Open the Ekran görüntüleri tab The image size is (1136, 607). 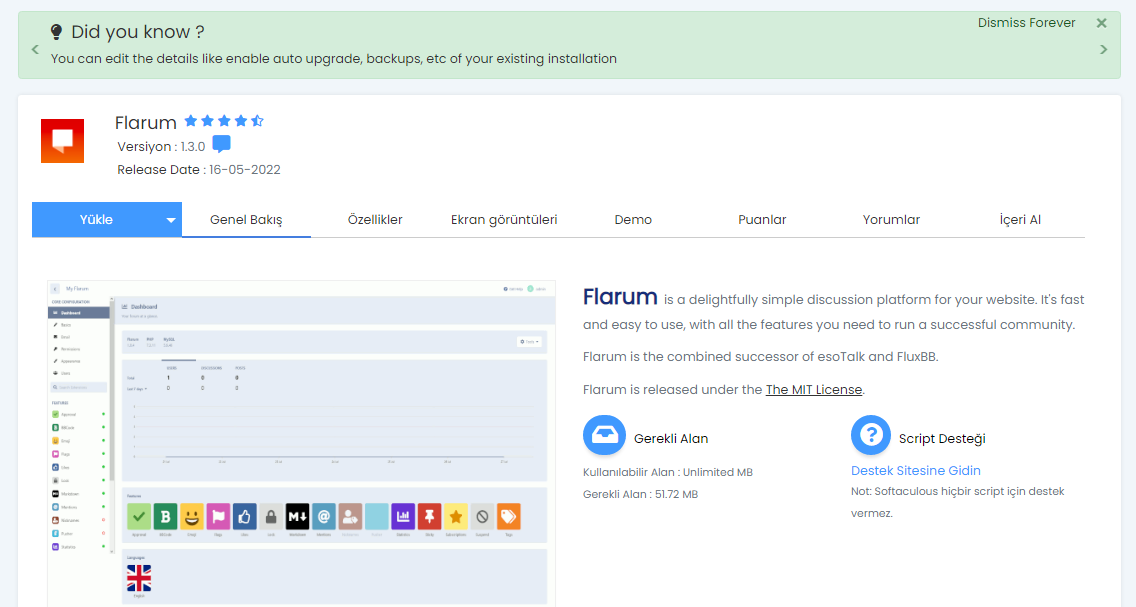(x=504, y=219)
